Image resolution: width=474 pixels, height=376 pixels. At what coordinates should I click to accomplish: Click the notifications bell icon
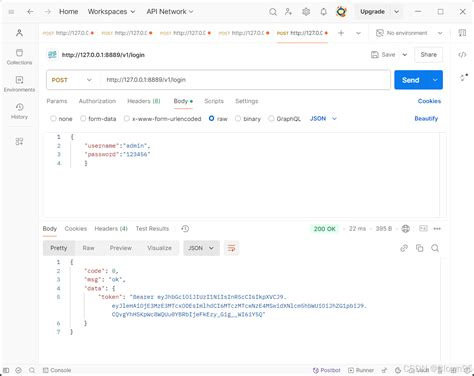pyautogui.click(x=323, y=12)
